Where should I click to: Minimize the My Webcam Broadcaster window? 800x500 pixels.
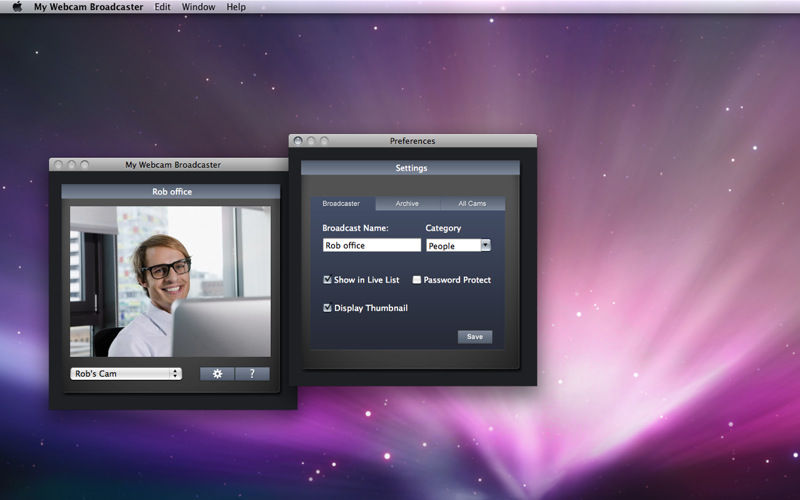[x=71, y=164]
